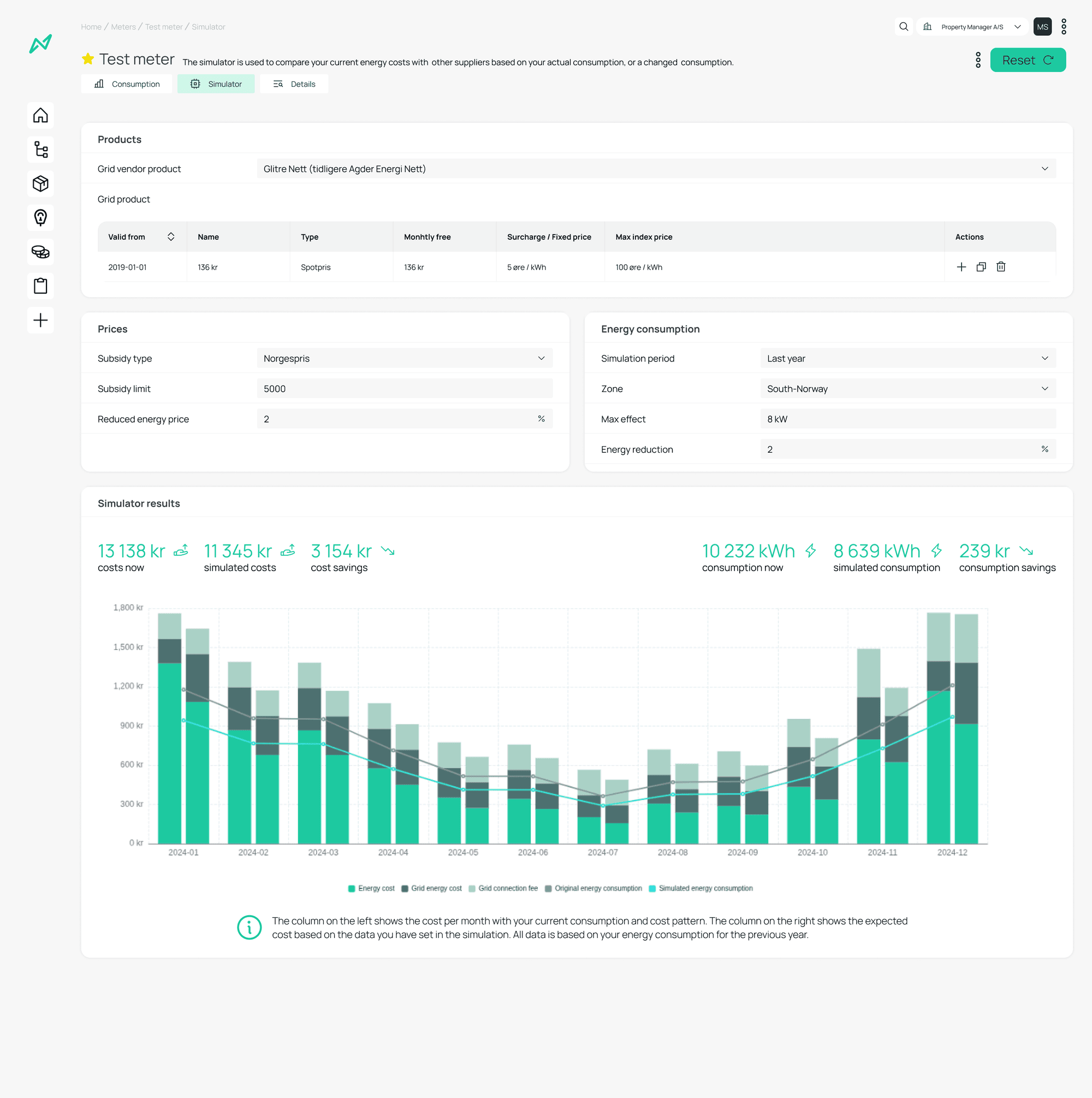This screenshot has height=1098, width=1092.
Task: Switch to the Simulator tab
Action: (x=216, y=84)
